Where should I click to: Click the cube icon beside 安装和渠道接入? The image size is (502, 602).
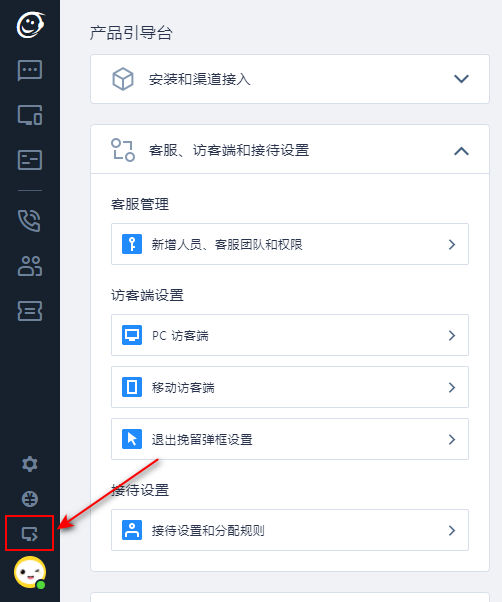point(123,79)
